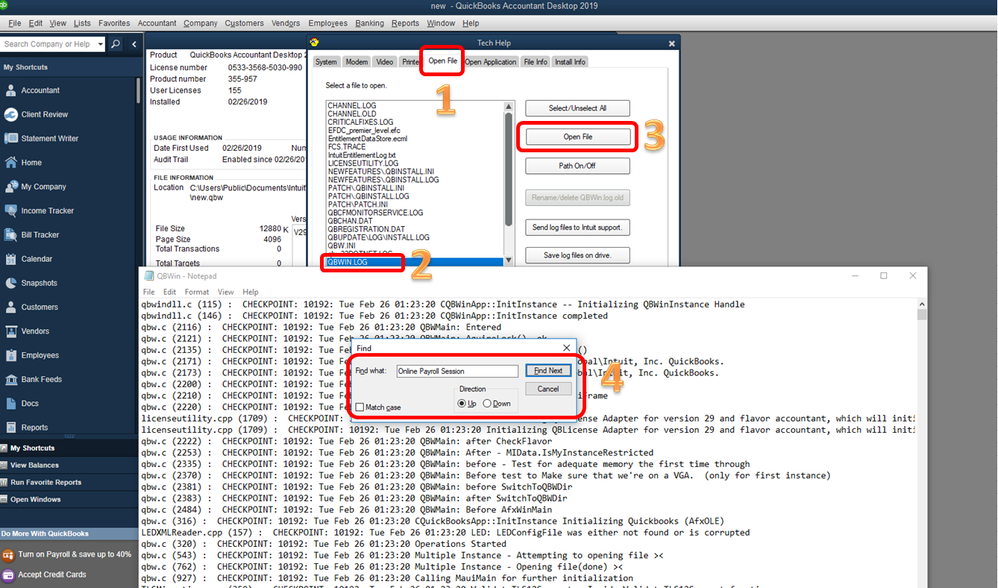Open the Employees sidebar icon

[x=11, y=355]
